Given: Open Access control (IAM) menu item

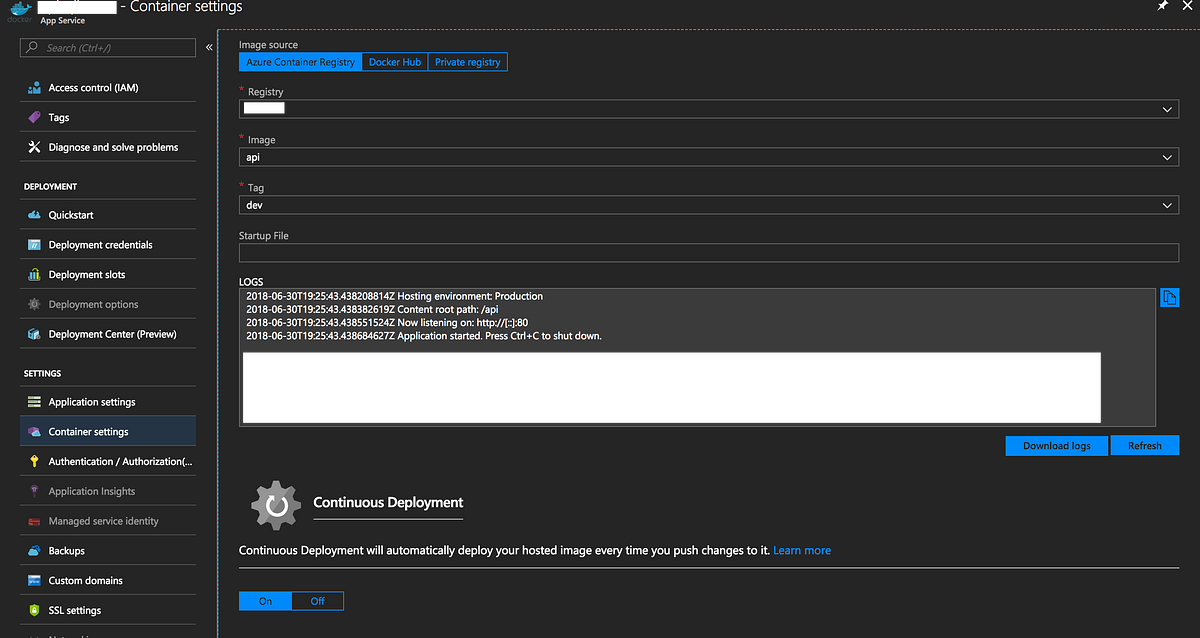Looking at the screenshot, I should [x=108, y=88].
